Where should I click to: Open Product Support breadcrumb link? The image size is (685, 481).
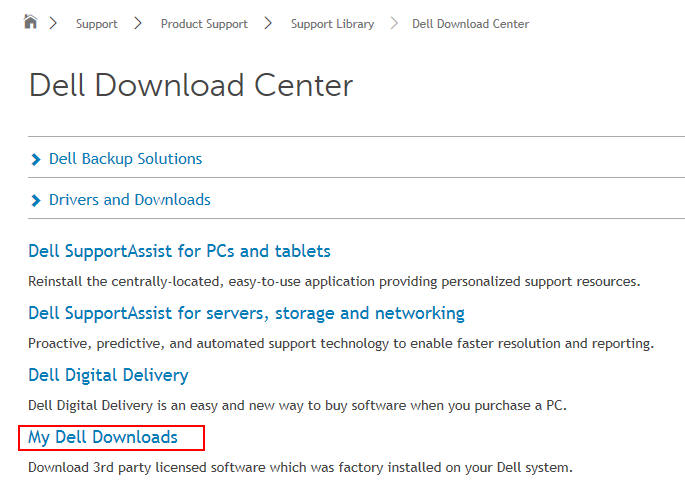coord(204,24)
